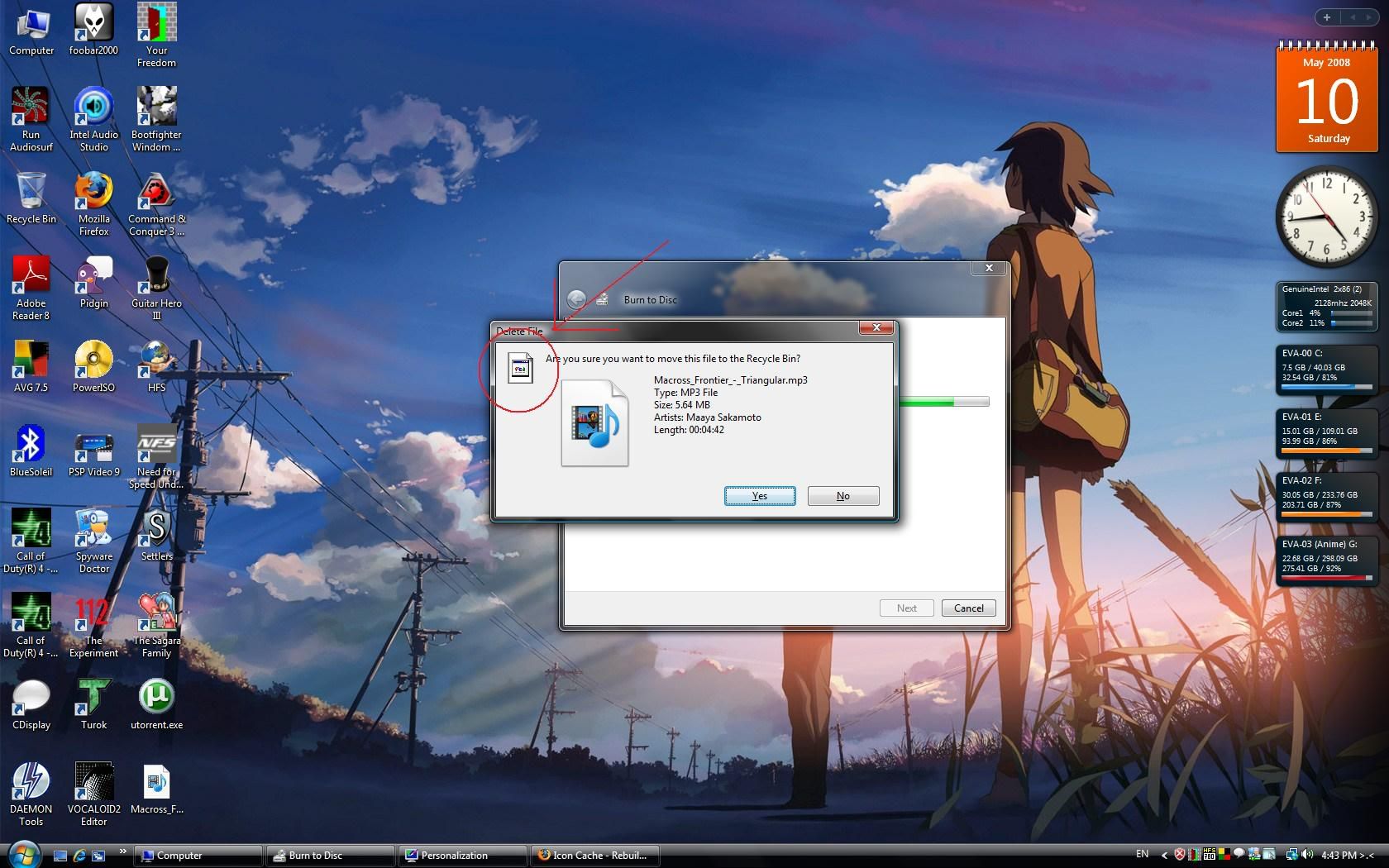Click the AVG yellow-red-green tray icon
The height and width of the screenshot is (868, 1389).
click(x=1224, y=854)
